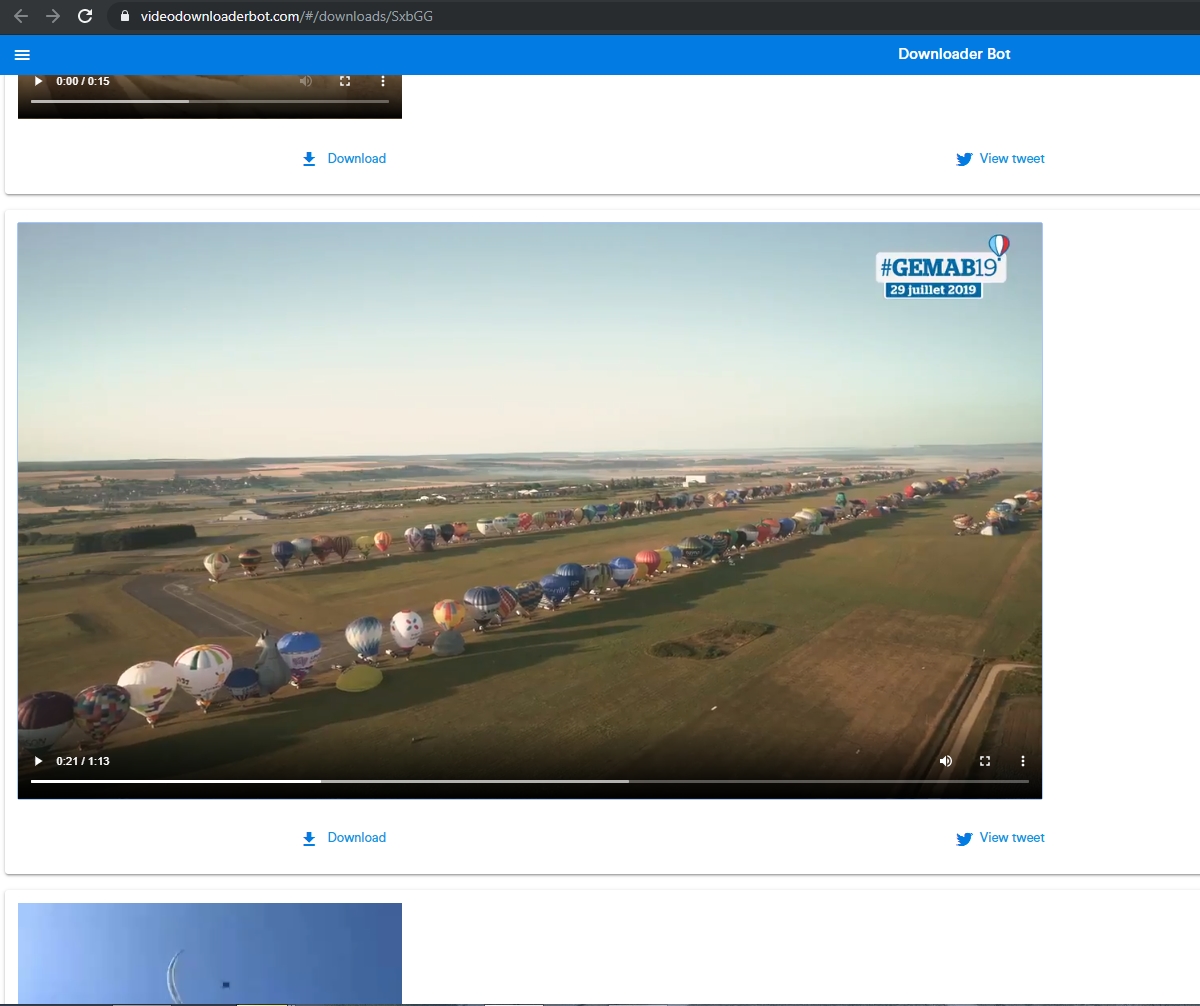
Task: Click Twitter bird icon under balloon video
Action: [x=964, y=838]
